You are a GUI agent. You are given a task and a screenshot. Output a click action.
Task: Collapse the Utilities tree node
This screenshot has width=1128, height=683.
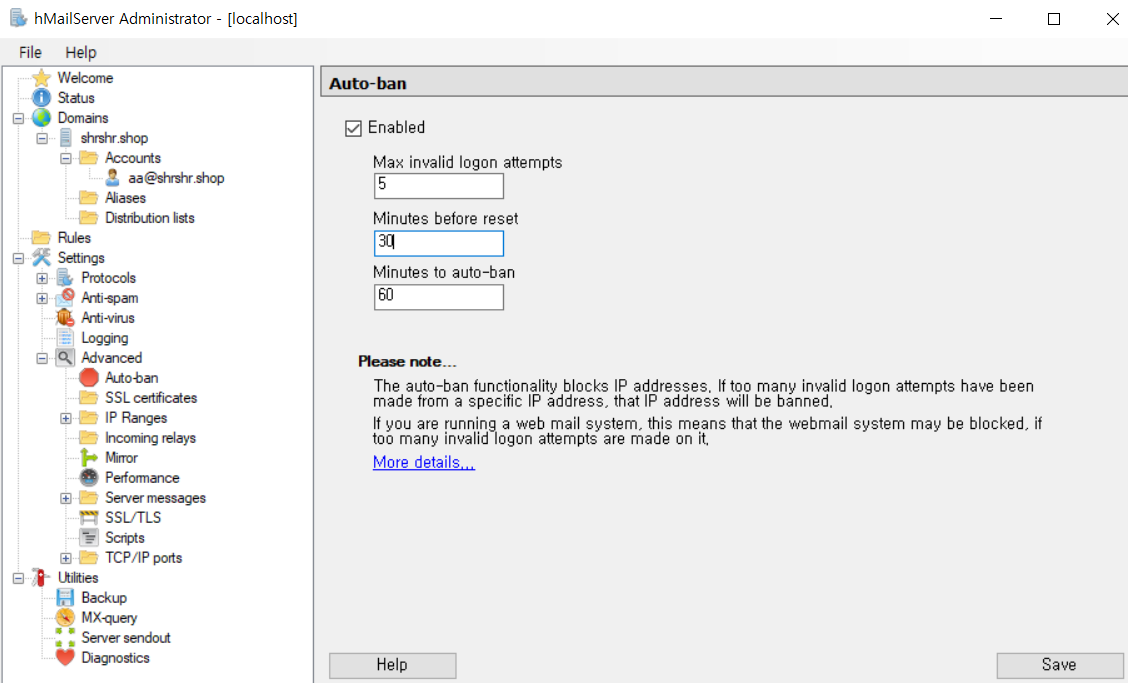tap(18, 578)
